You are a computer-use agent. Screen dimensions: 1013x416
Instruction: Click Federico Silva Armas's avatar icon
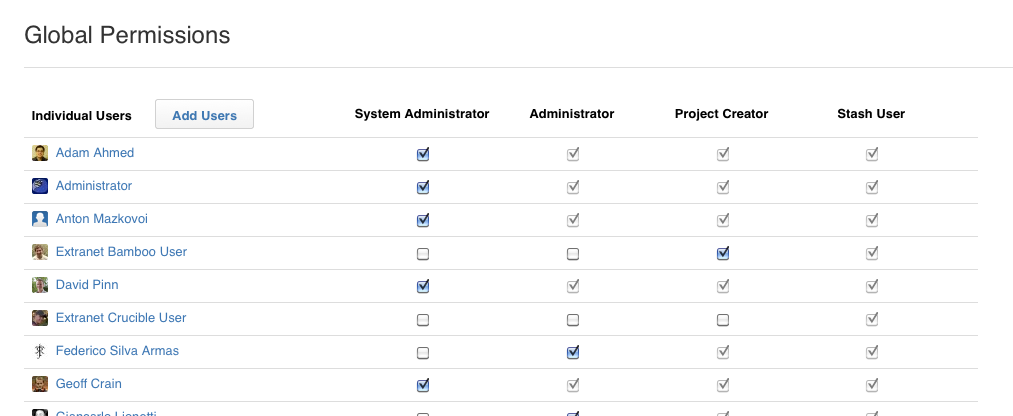point(40,351)
